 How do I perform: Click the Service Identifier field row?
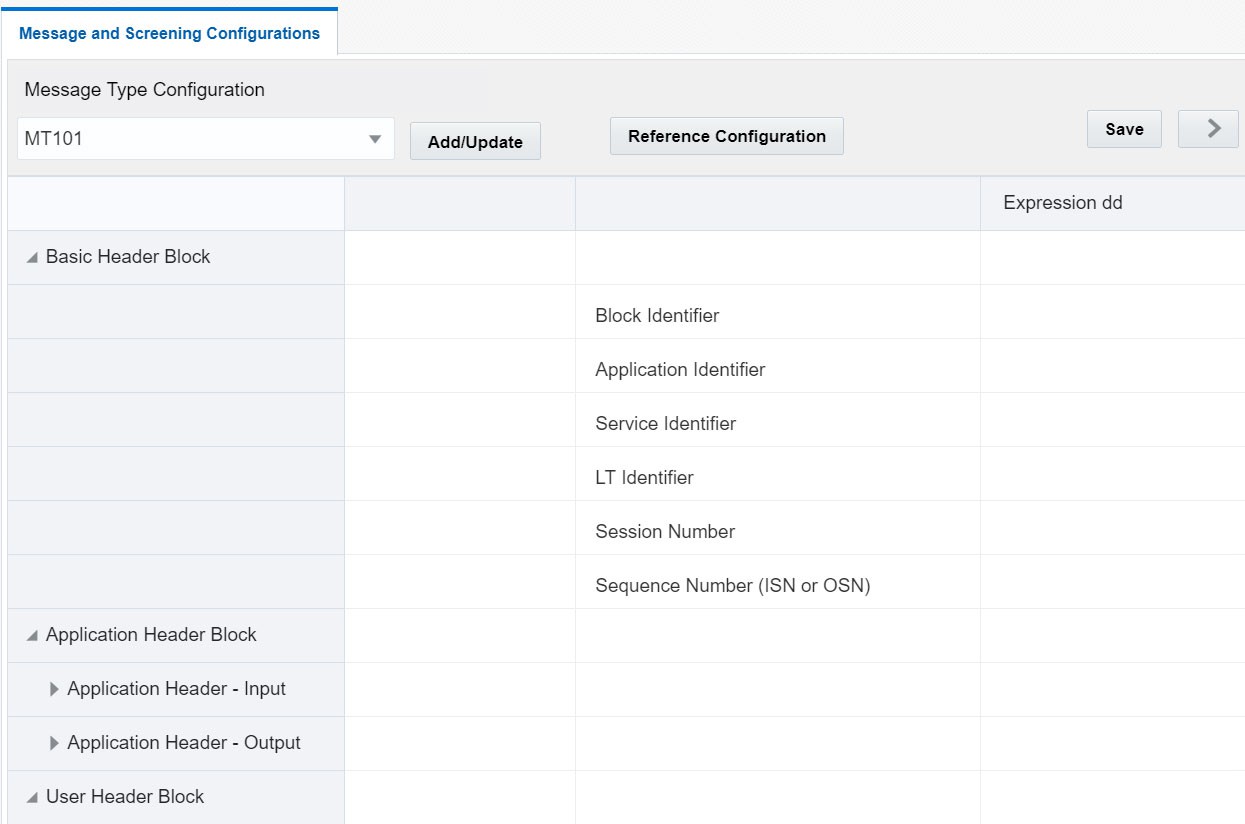point(665,424)
